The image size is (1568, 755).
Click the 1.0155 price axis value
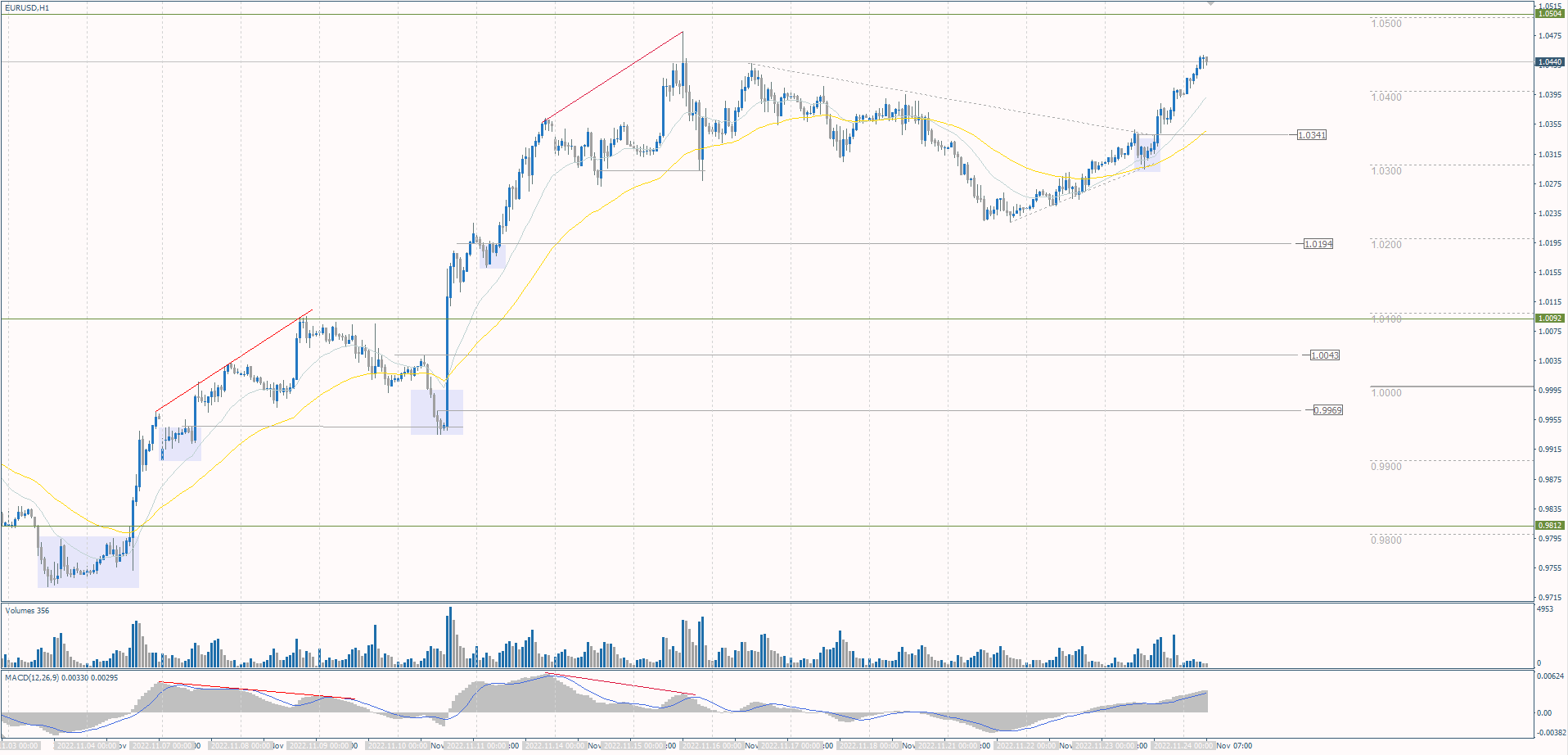(1550, 273)
